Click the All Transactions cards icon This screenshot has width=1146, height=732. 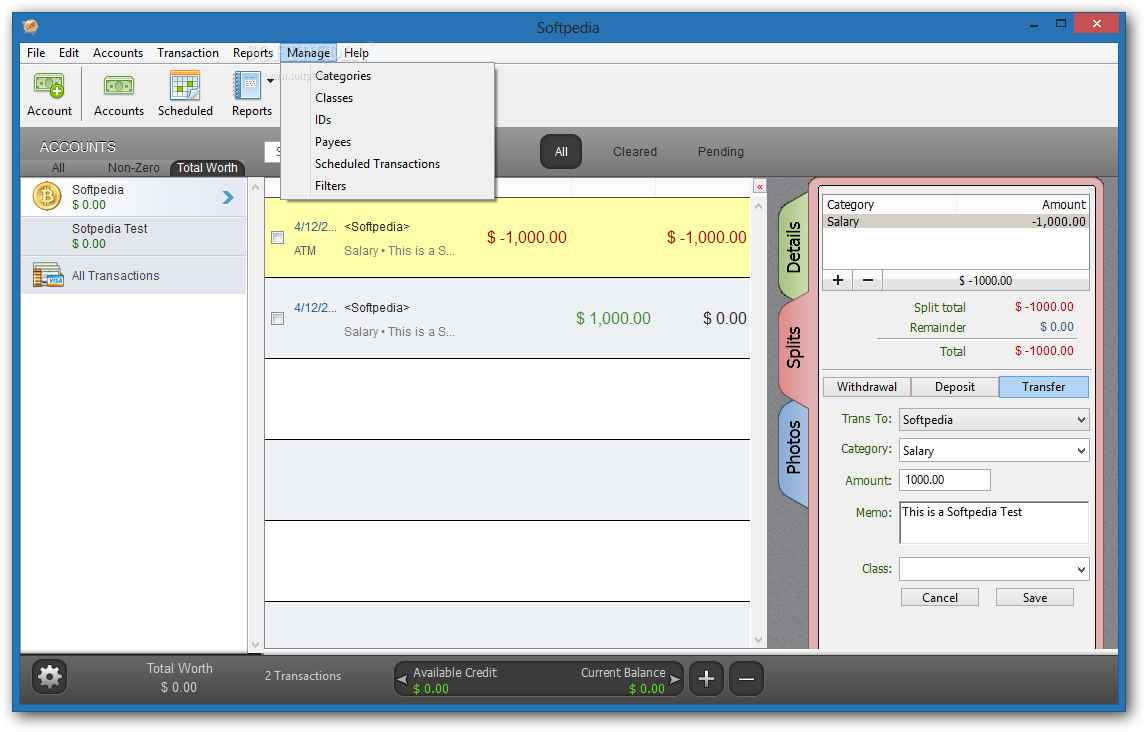point(48,275)
